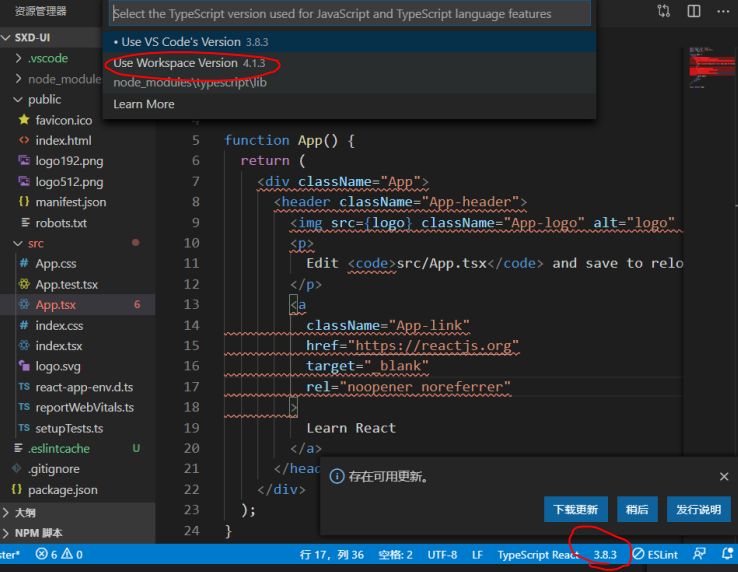Click the "Learn React" text in editor
Image resolution: width=738 pixels, height=572 pixels.
[351, 427]
